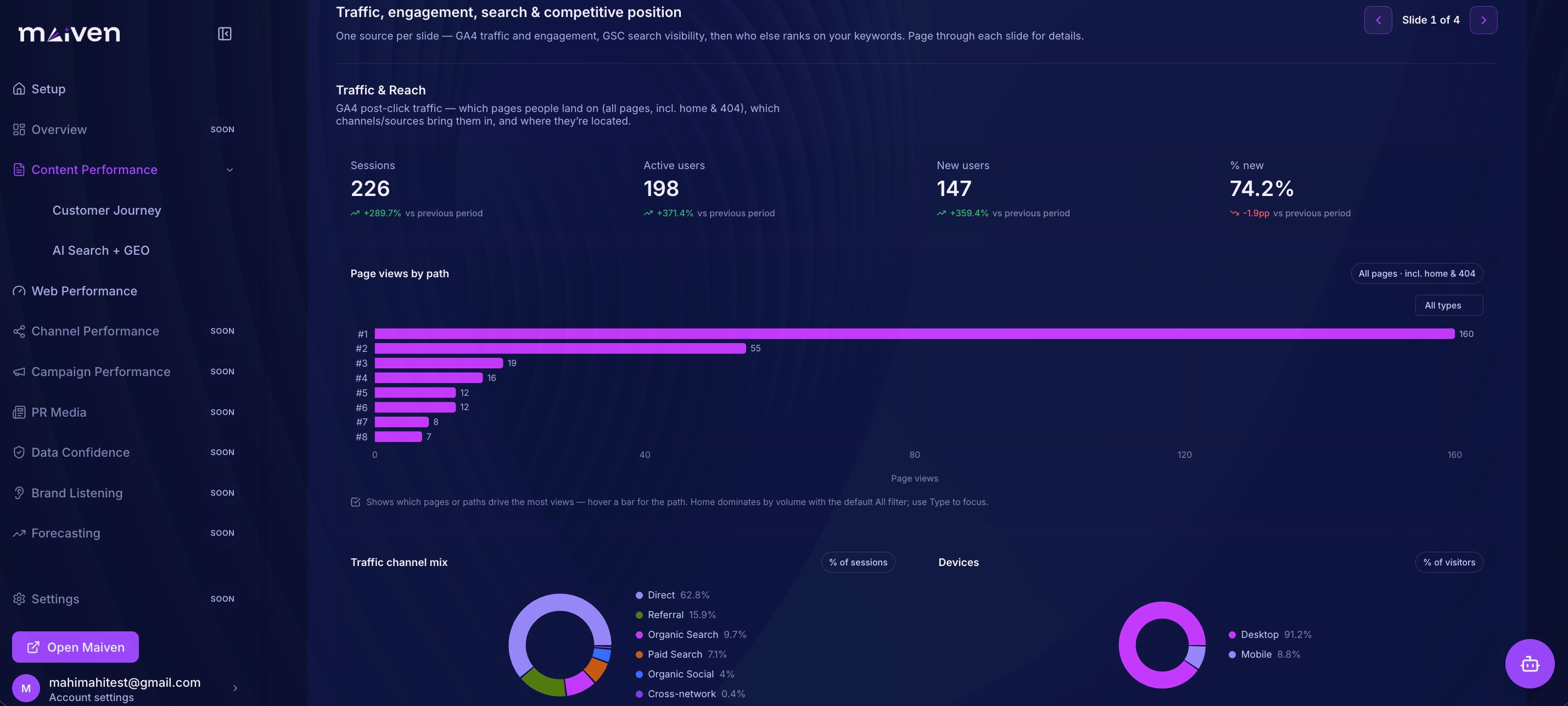Viewport: 1568px width, 706px height.
Task: Click the Open Maiven button
Action: tap(75, 647)
